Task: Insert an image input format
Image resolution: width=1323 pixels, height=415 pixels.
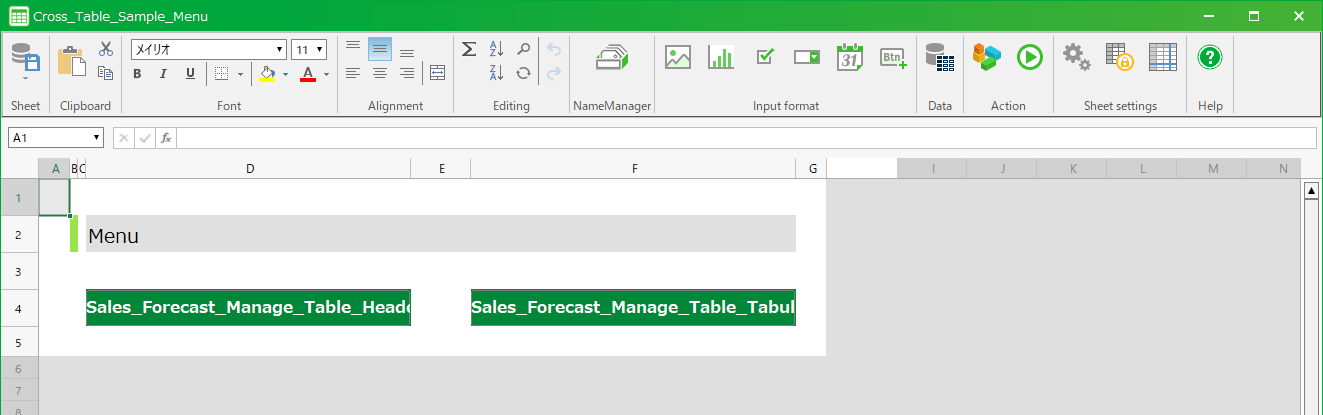Action: pyautogui.click(x=678, y=58)
